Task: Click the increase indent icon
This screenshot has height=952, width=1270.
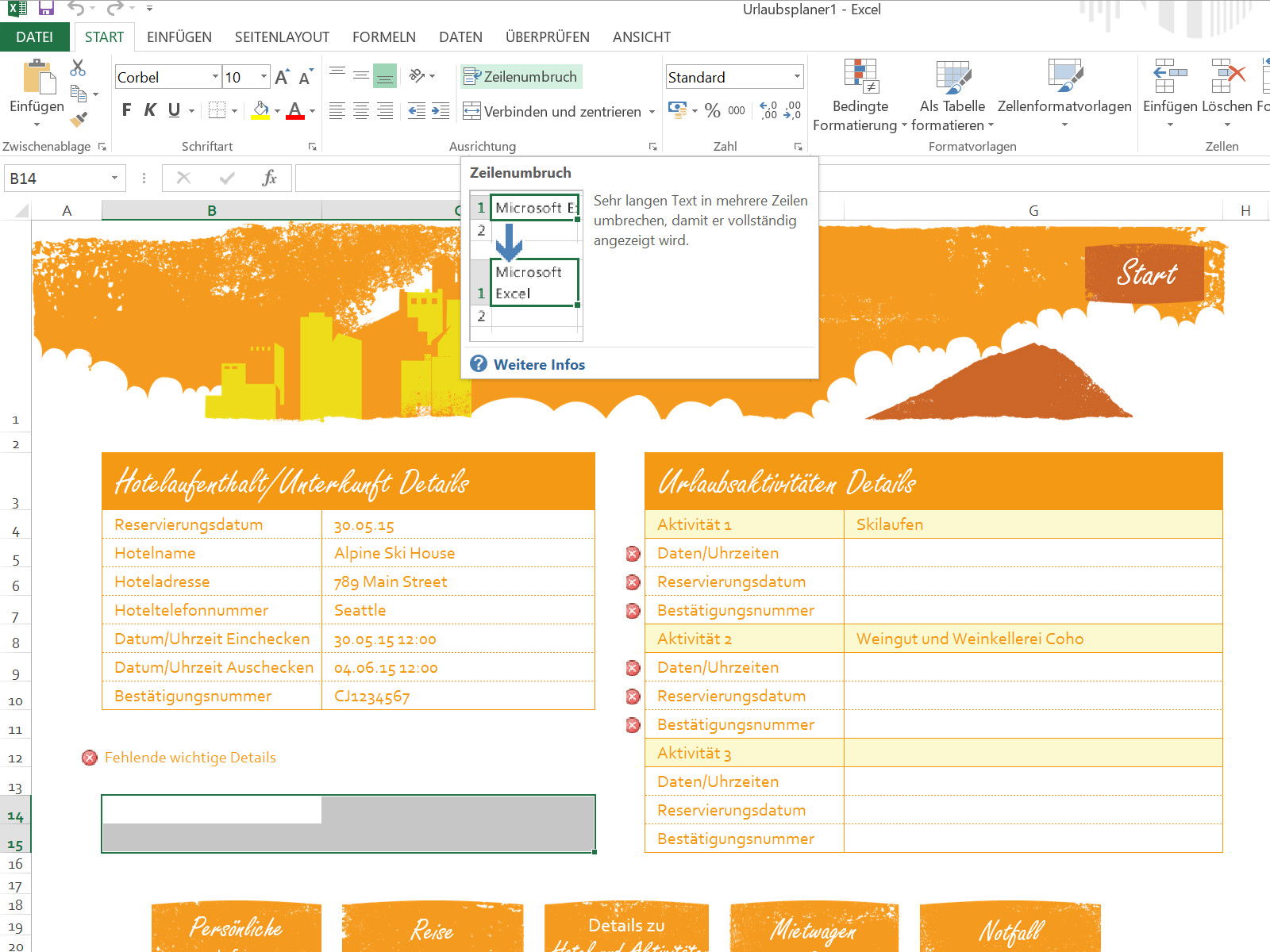Action: pyautogui.click(x=441, y=111)
